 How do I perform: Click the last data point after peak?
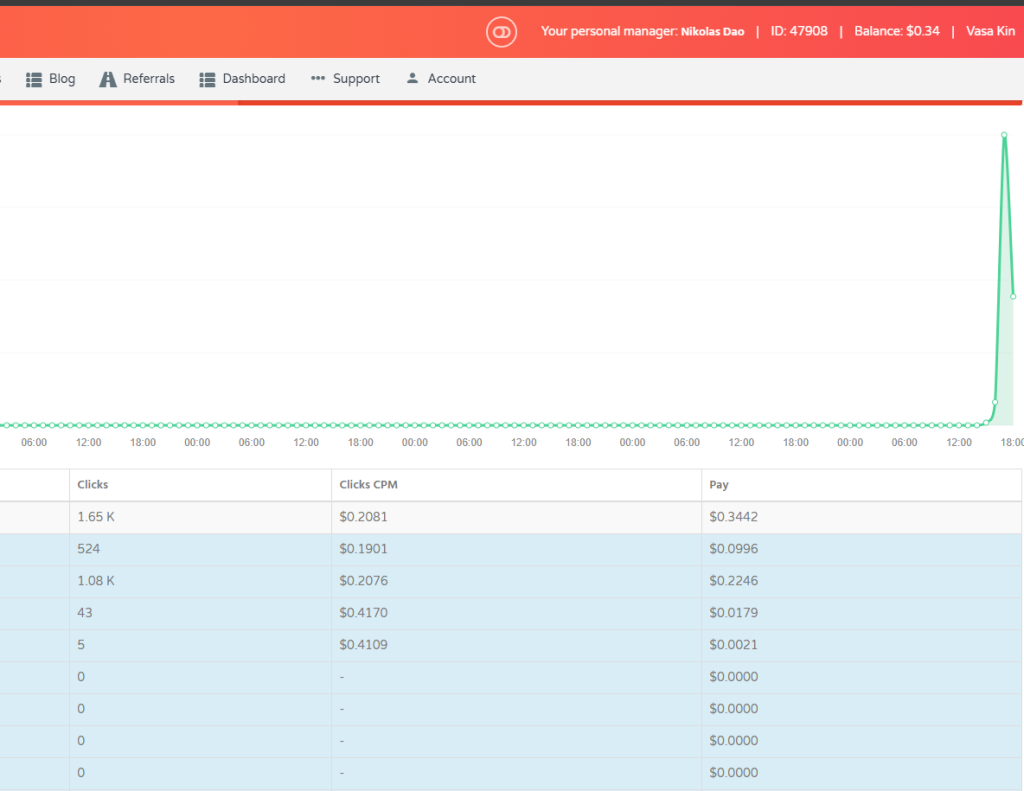pos(1013,297)
